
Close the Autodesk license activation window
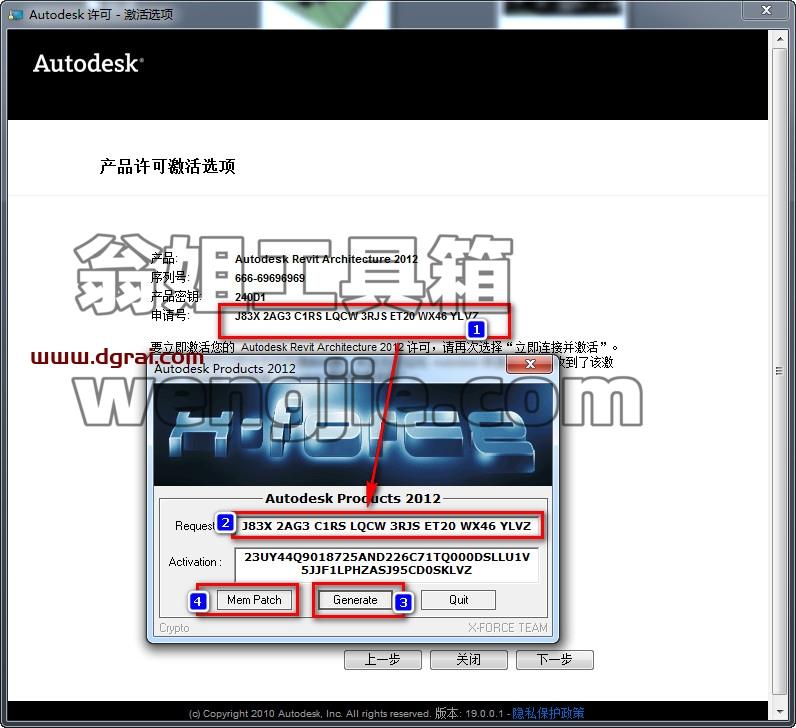point(766,10)
